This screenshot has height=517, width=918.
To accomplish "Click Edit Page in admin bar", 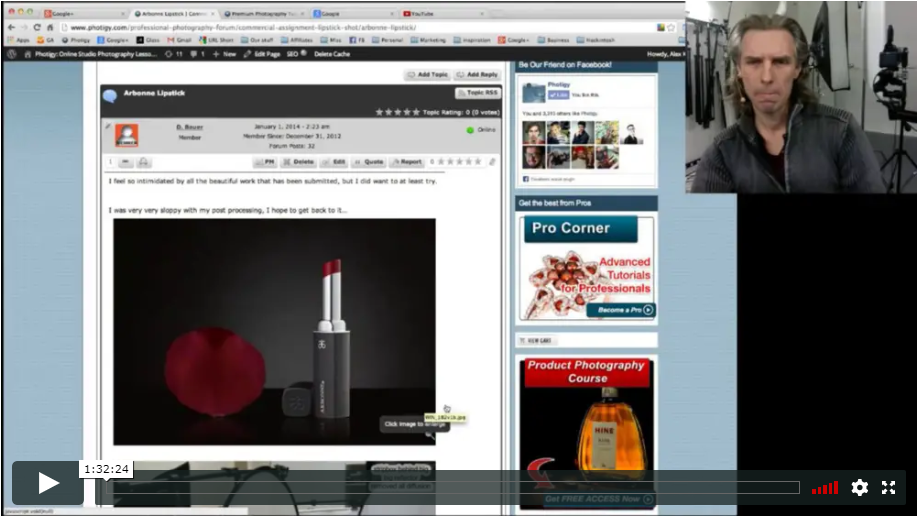I will pos(262,54).
